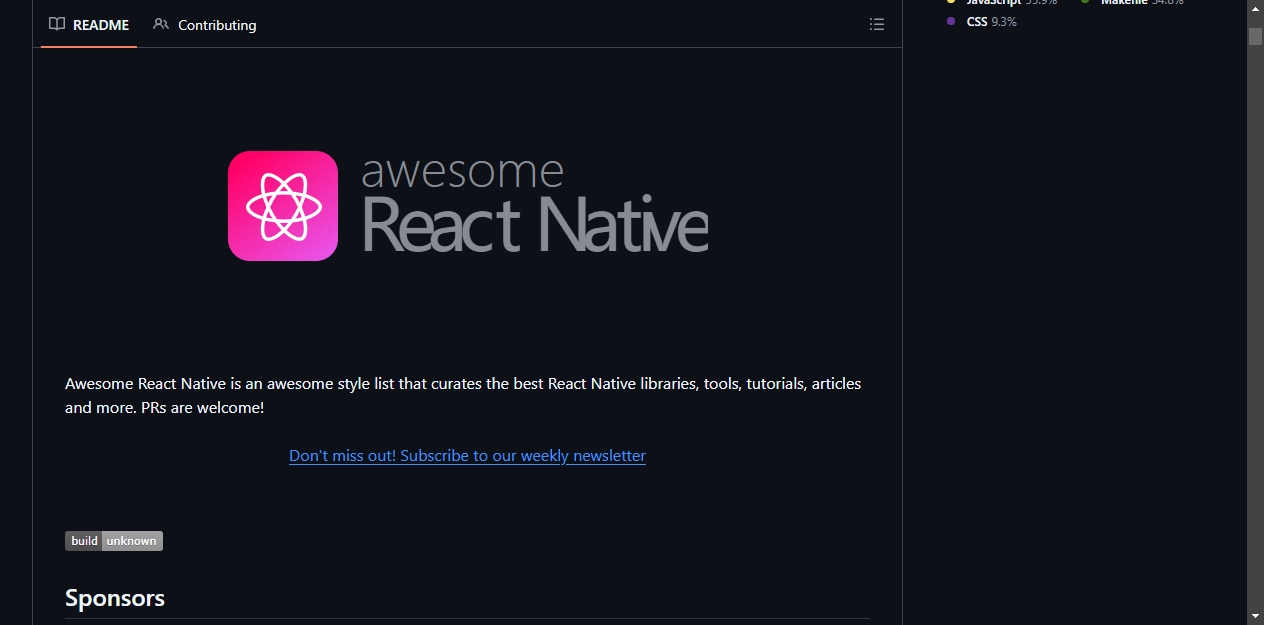
Task: Open the weekly newsletter subscribe link
Action: point(467,456)
